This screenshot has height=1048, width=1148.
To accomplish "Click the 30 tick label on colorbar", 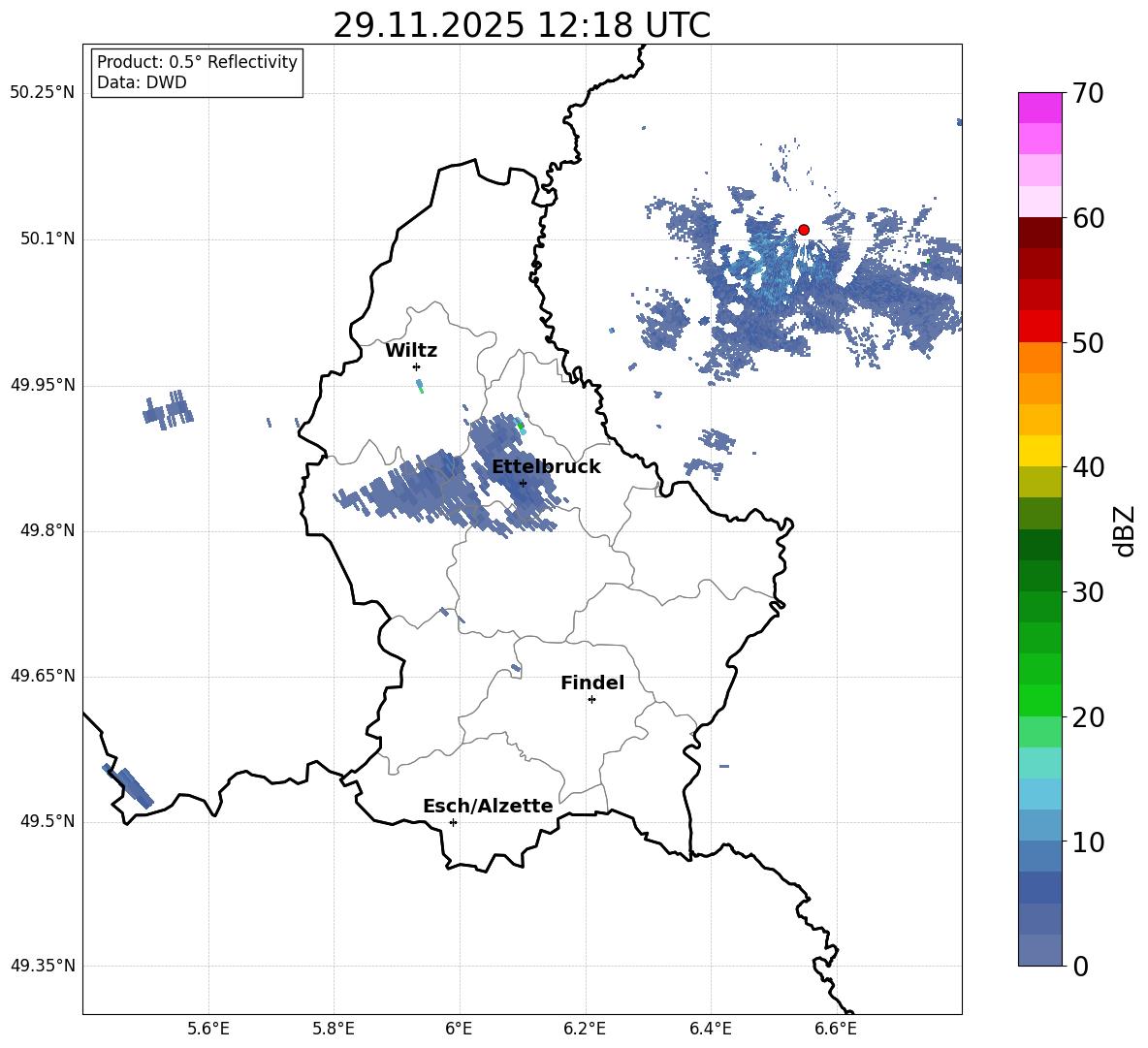I will 1088,591.
